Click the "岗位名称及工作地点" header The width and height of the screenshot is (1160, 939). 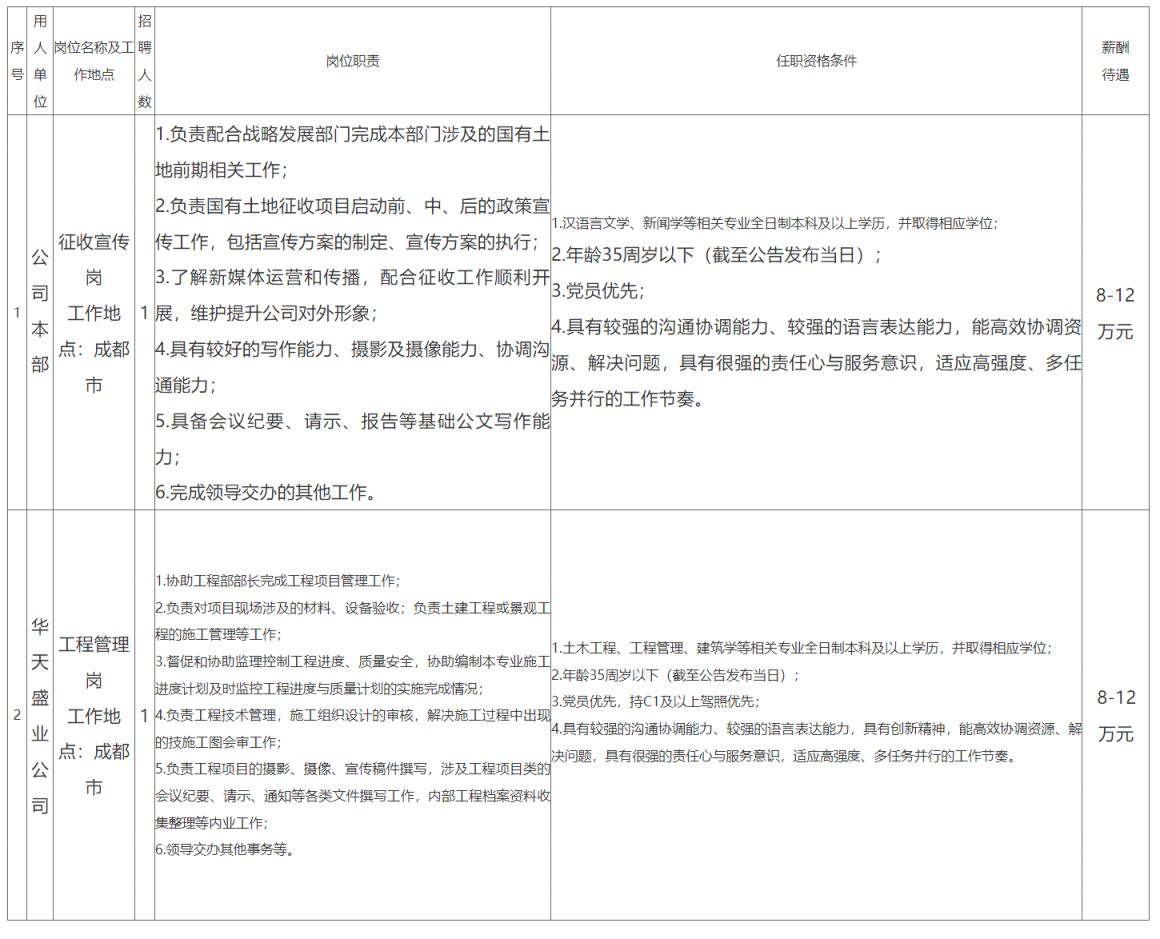coord(94,61)
